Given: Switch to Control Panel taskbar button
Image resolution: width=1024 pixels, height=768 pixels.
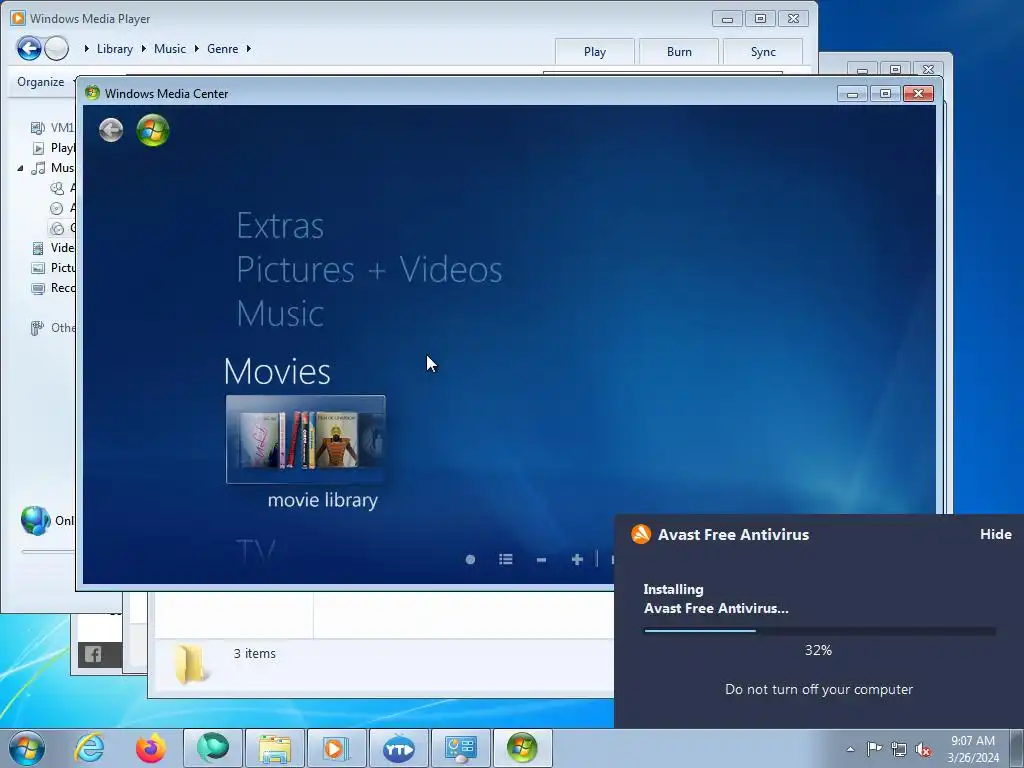Looking at the screenshot, I should click(x=460, y=748).
